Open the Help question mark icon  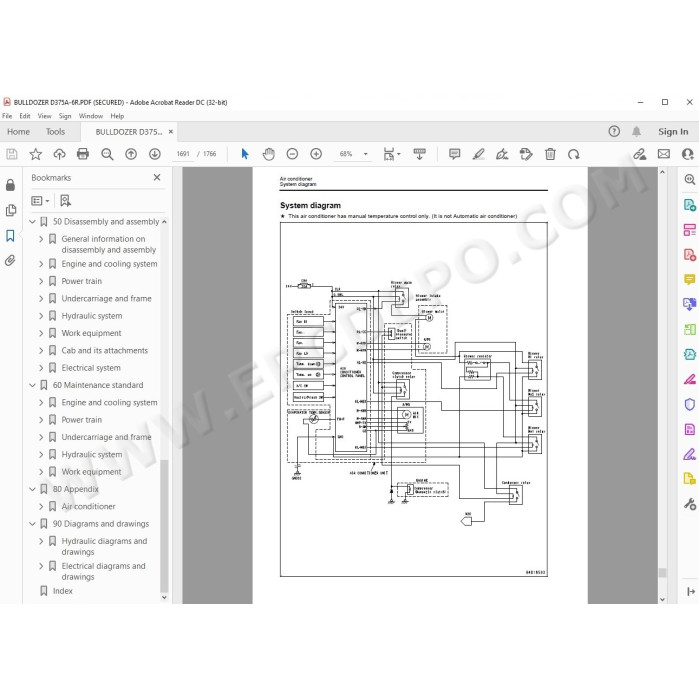[614, 131]
